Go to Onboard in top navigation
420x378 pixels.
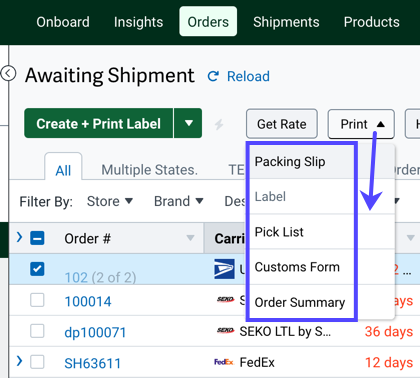(x=63, y=22)
